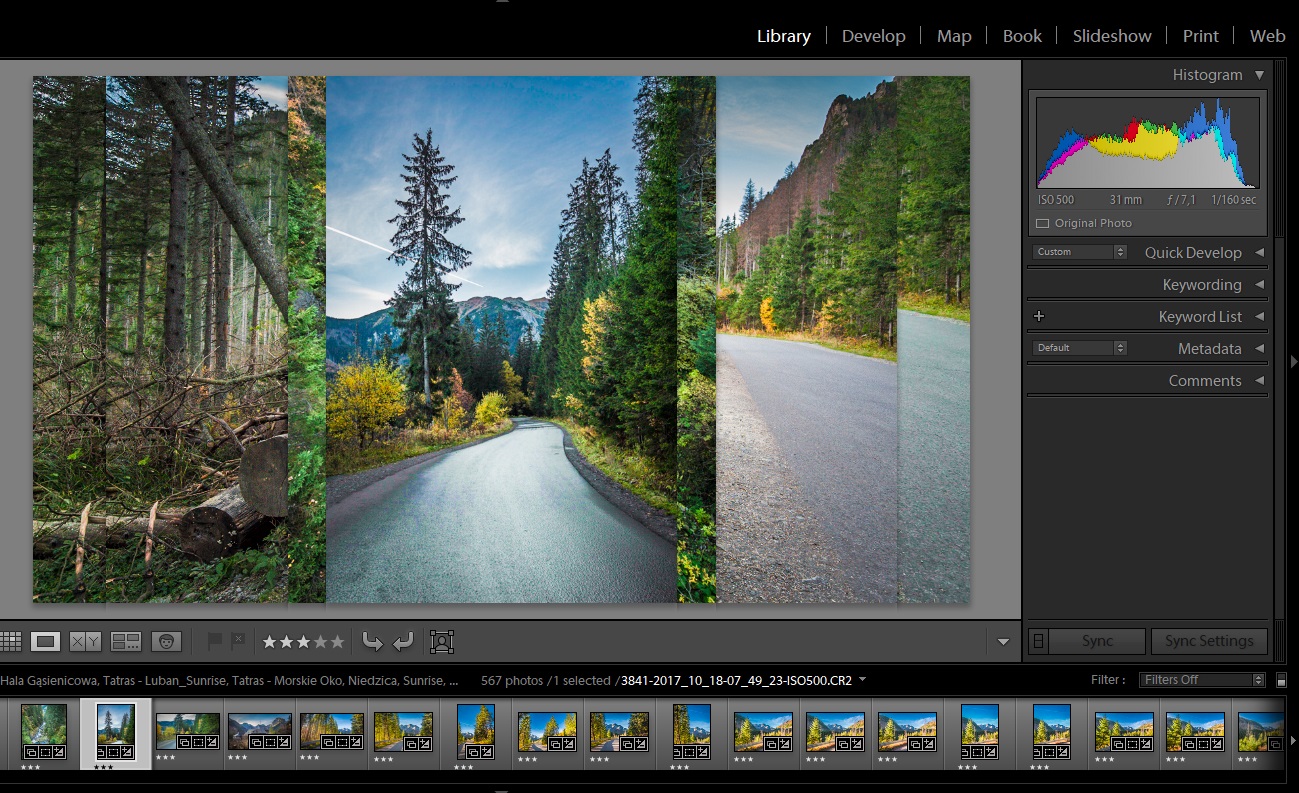
Task: Open the Filters Off dropdown
Action: click(x=1201, y=679)
